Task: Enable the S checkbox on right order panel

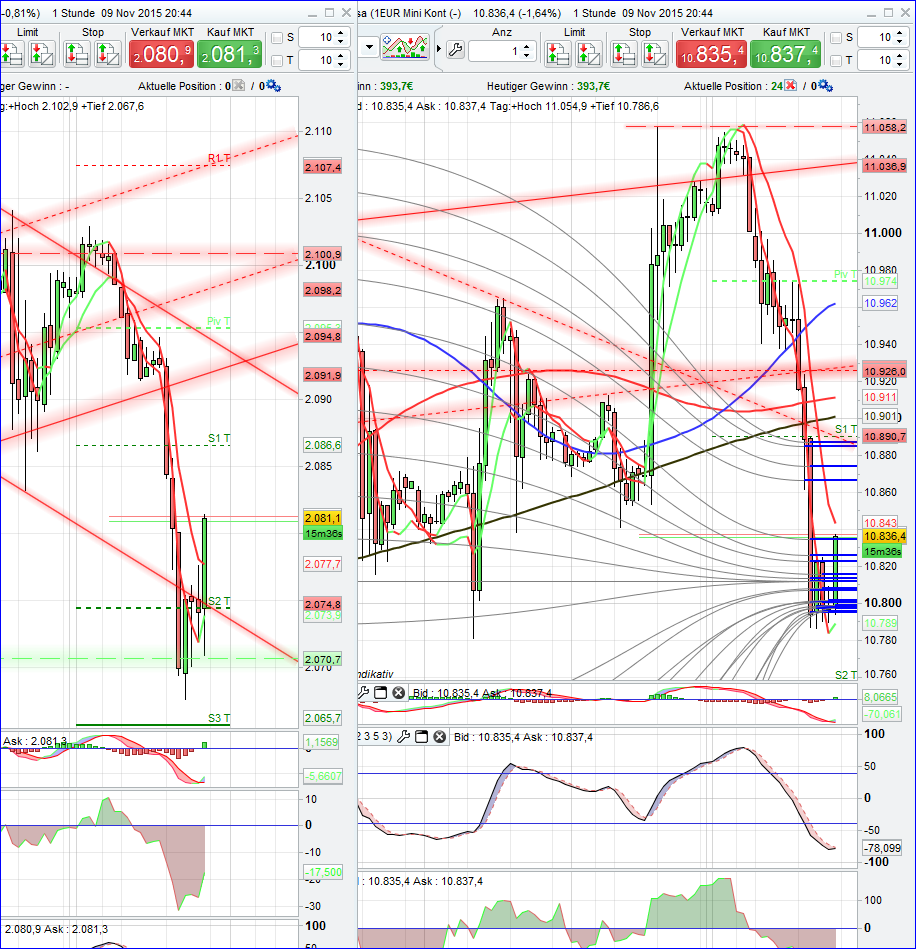Action: 834,35
